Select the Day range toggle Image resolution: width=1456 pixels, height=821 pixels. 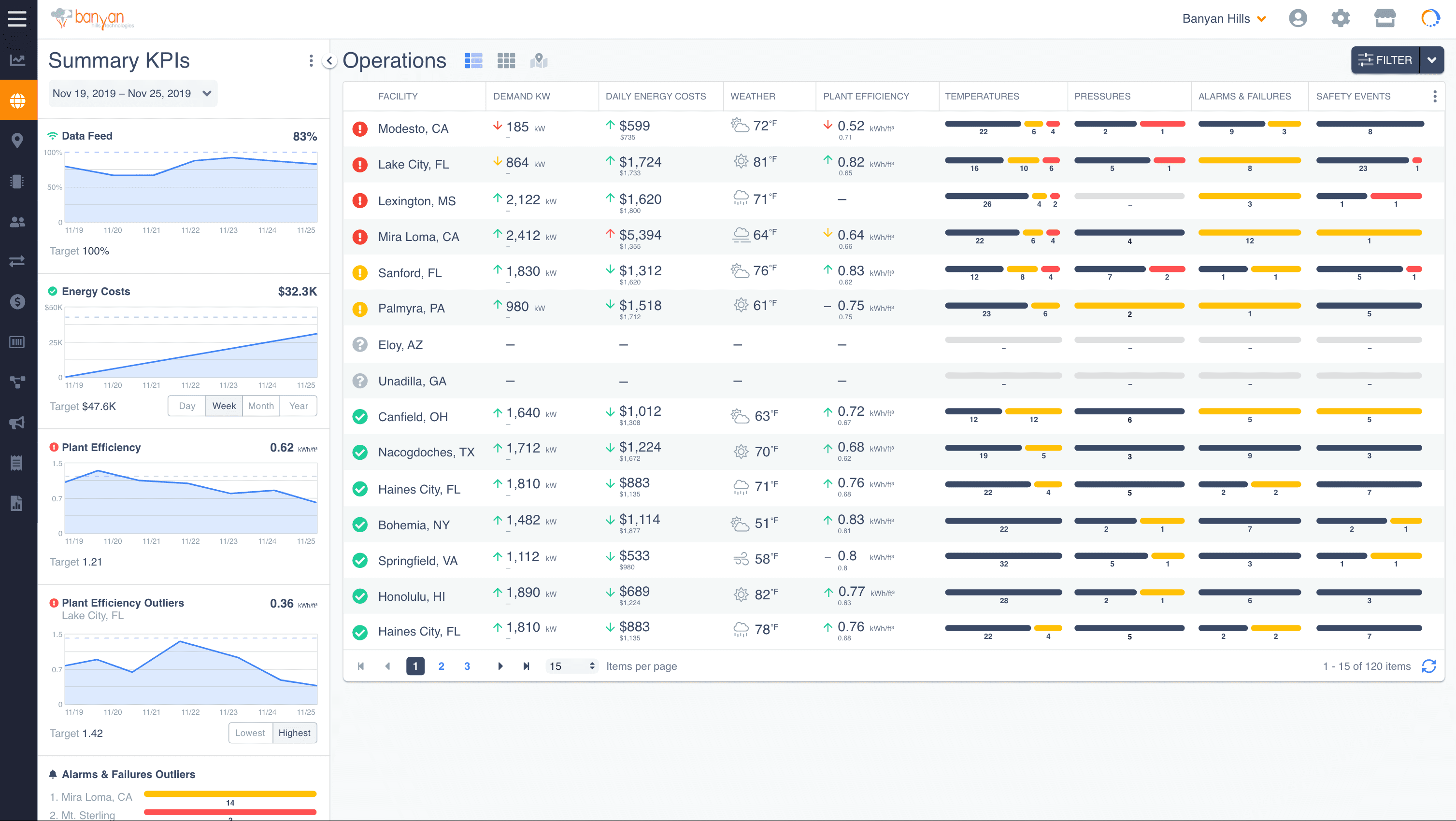(x=186, y=406)
